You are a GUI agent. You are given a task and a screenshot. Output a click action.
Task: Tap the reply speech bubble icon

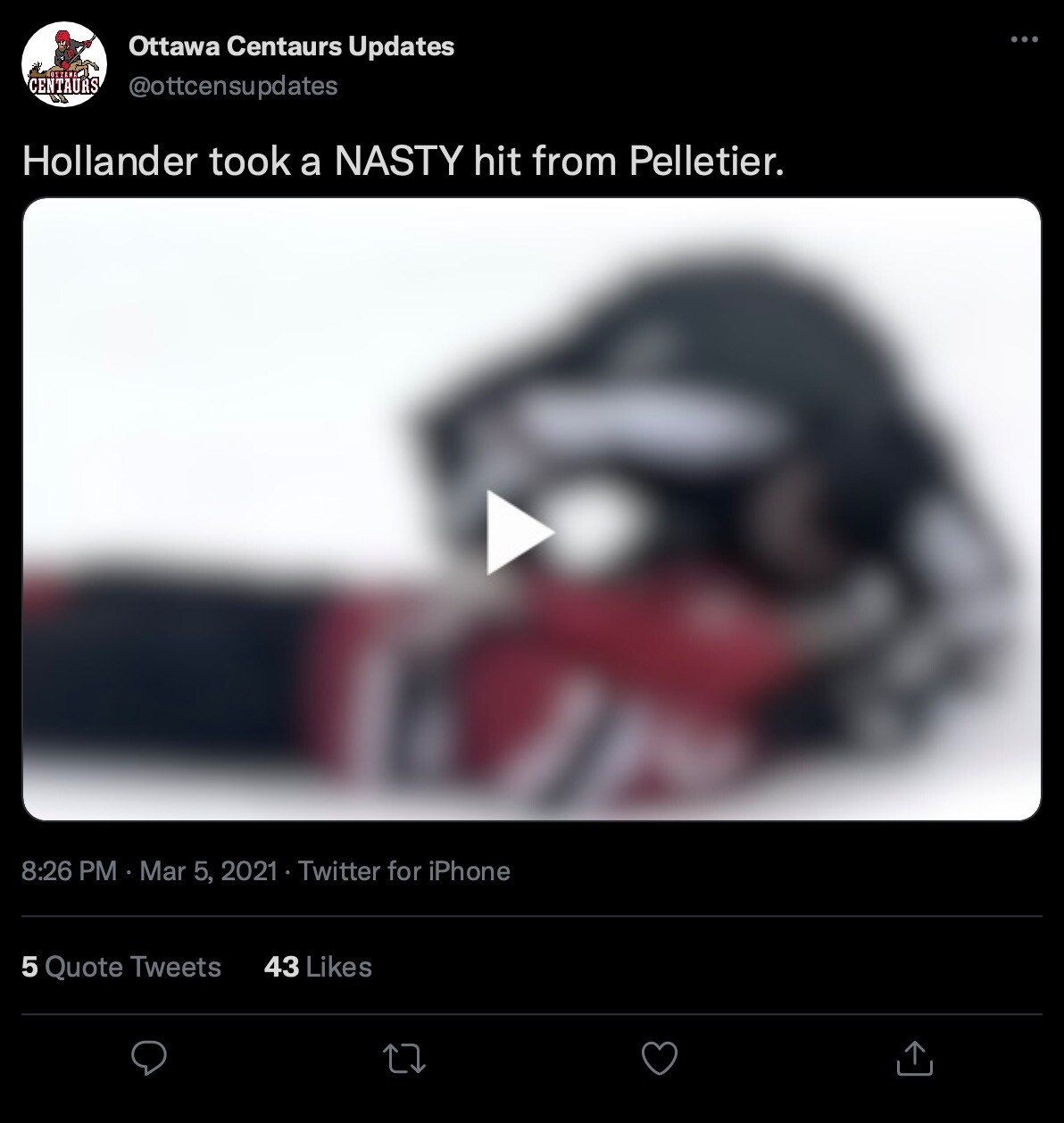[149, 1059]
